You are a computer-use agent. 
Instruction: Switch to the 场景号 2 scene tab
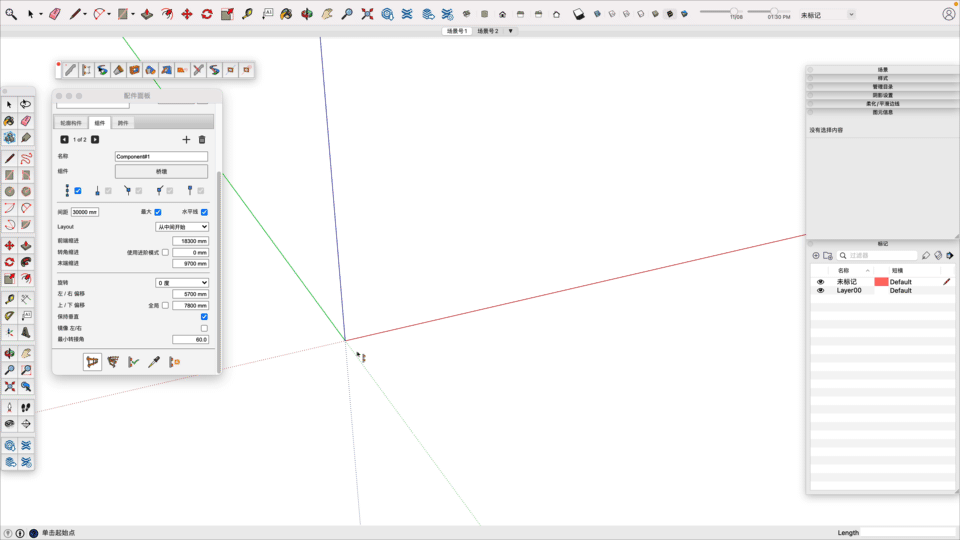pos(488,31)
